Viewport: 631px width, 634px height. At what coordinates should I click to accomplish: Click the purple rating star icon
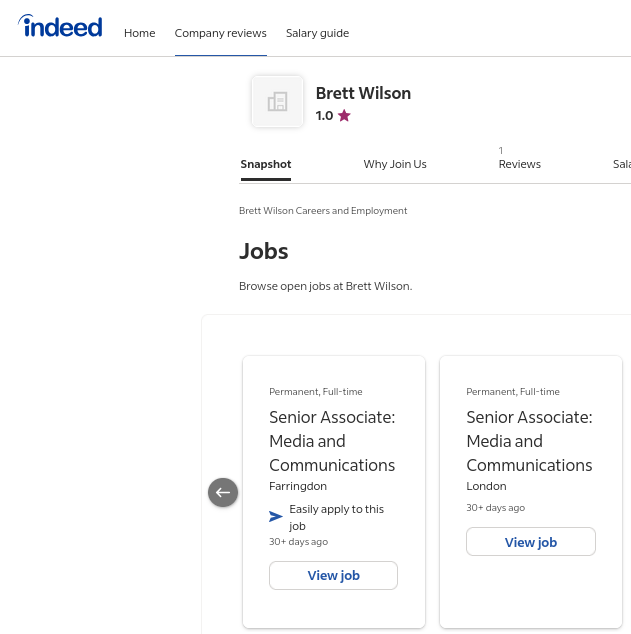point(344,116)
